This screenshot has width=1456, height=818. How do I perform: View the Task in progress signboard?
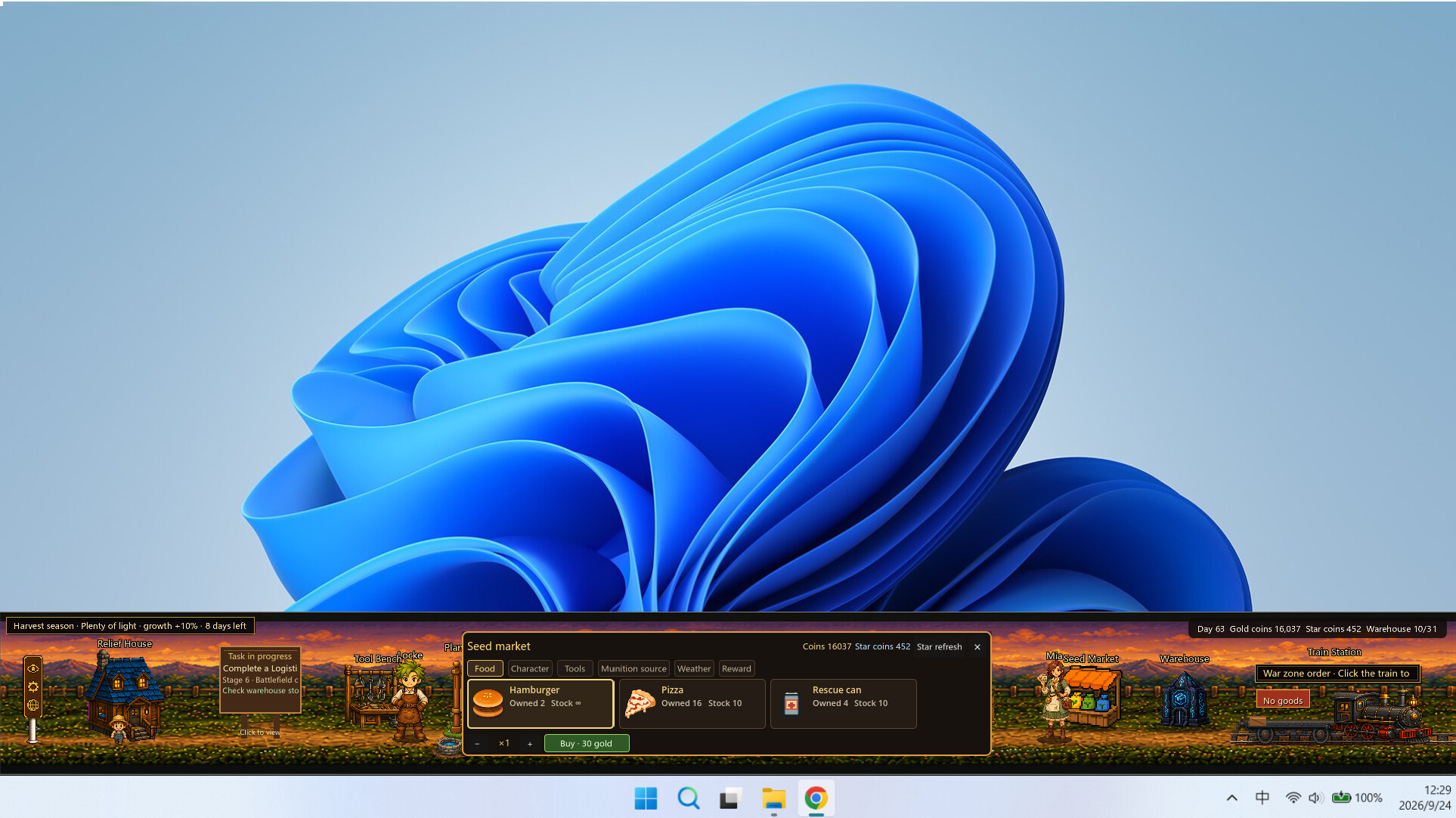[260, 679]
